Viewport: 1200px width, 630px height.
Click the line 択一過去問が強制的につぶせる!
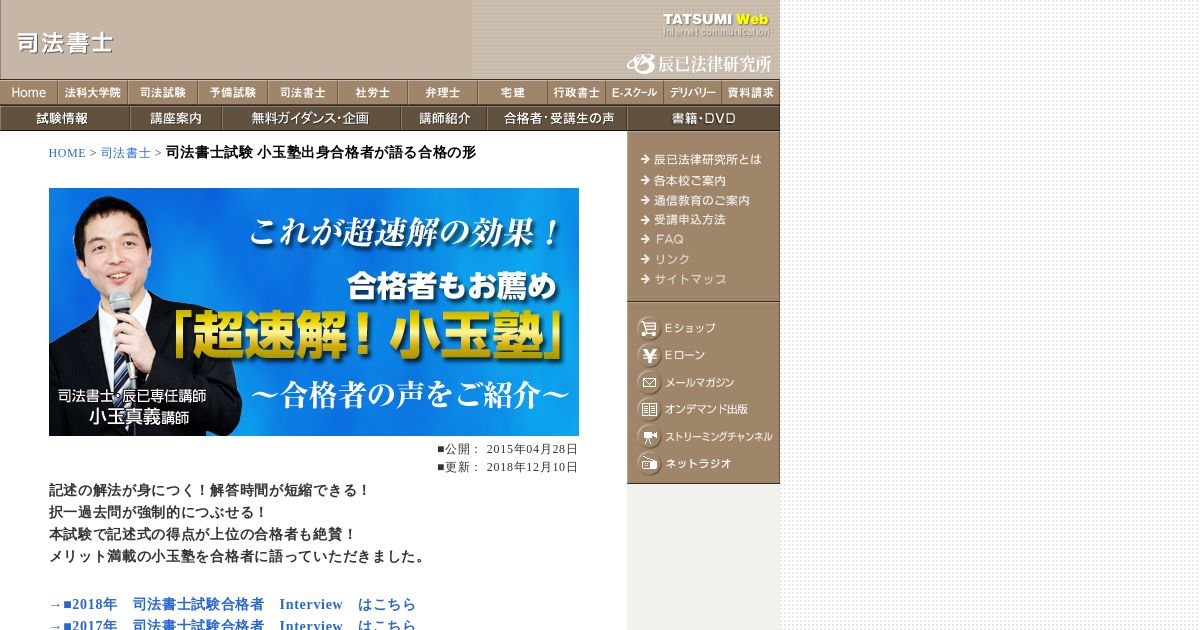[x=159, y=512]
